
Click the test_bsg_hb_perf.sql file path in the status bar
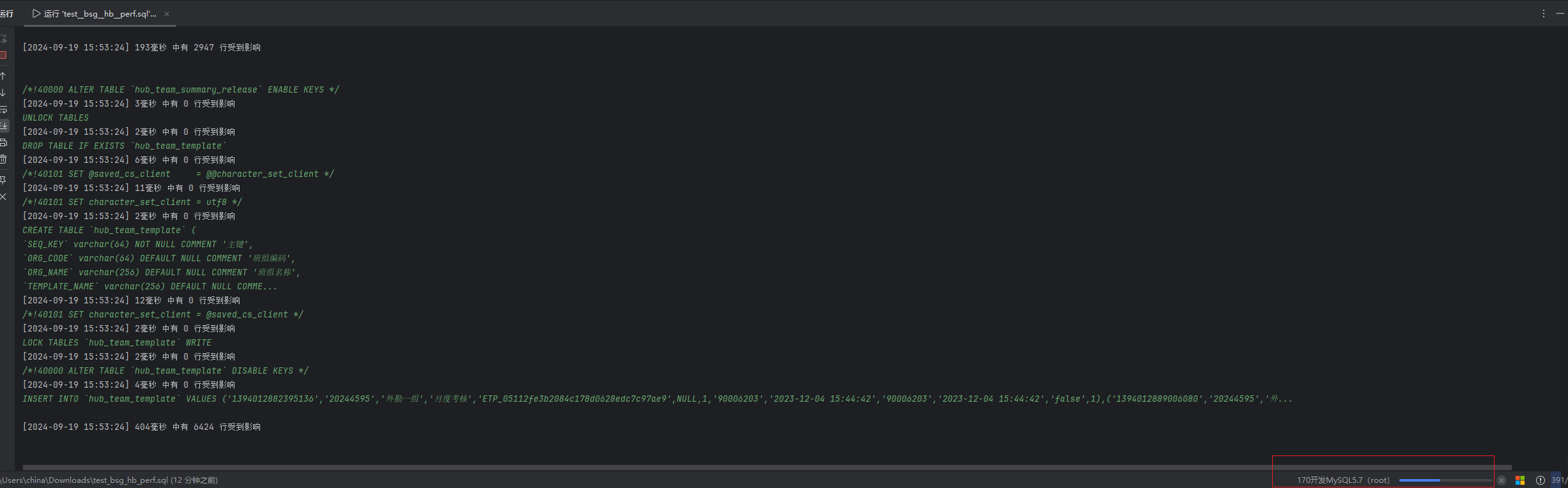click(x=109, y=480)
